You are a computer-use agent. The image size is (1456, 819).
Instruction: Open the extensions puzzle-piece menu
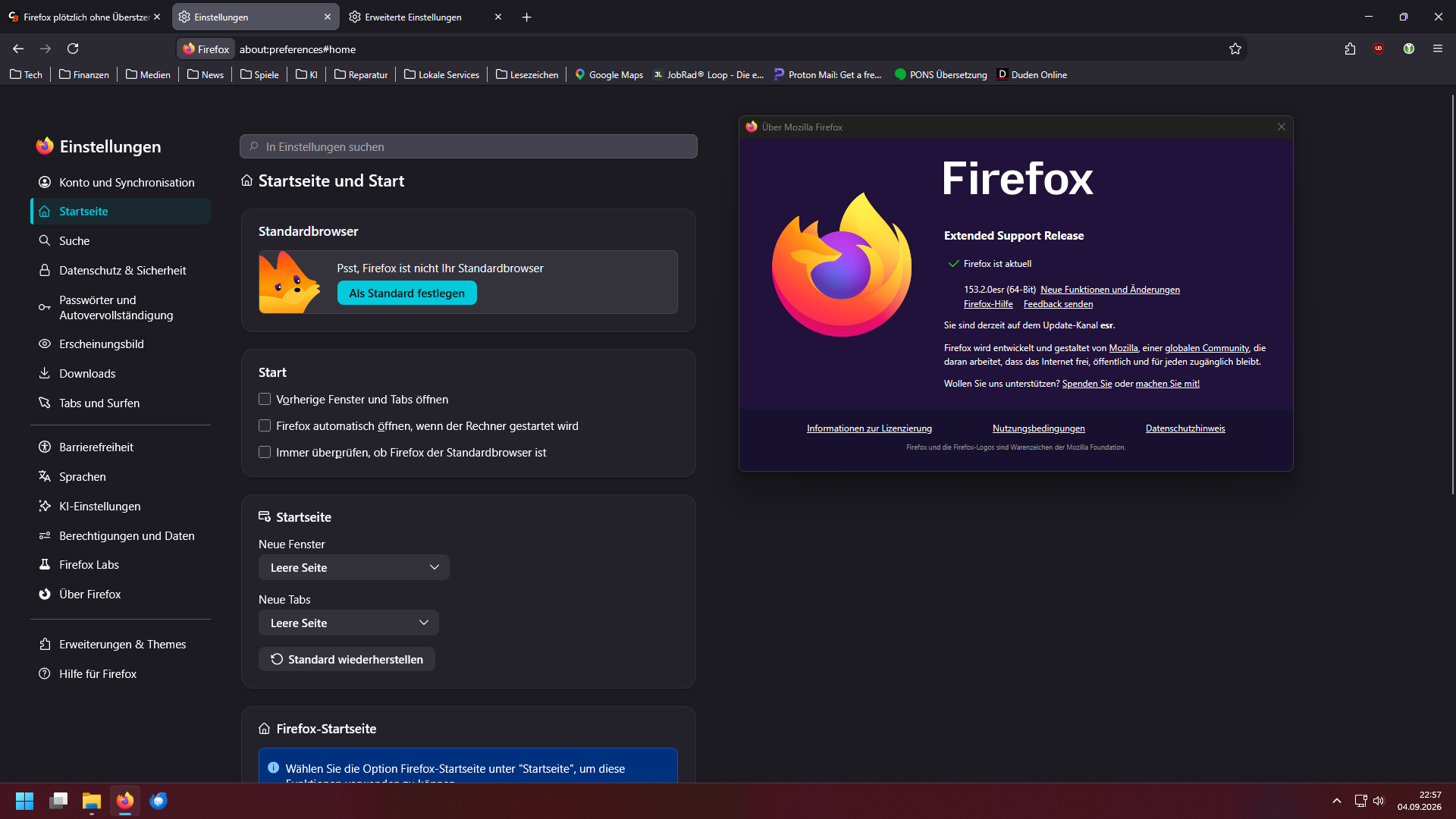[1350, 49]
